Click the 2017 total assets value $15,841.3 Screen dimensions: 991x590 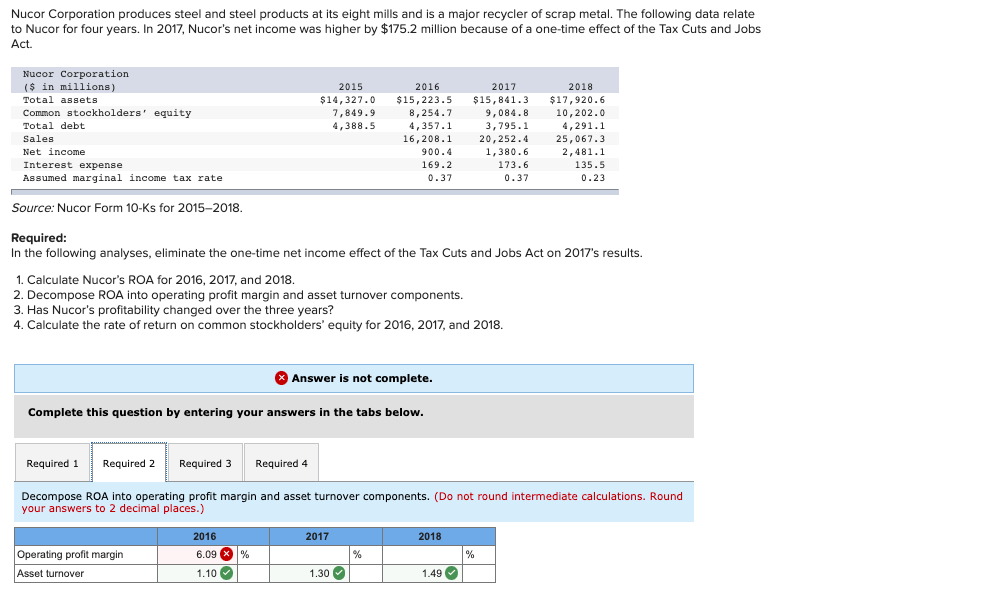tap(501, 100)
